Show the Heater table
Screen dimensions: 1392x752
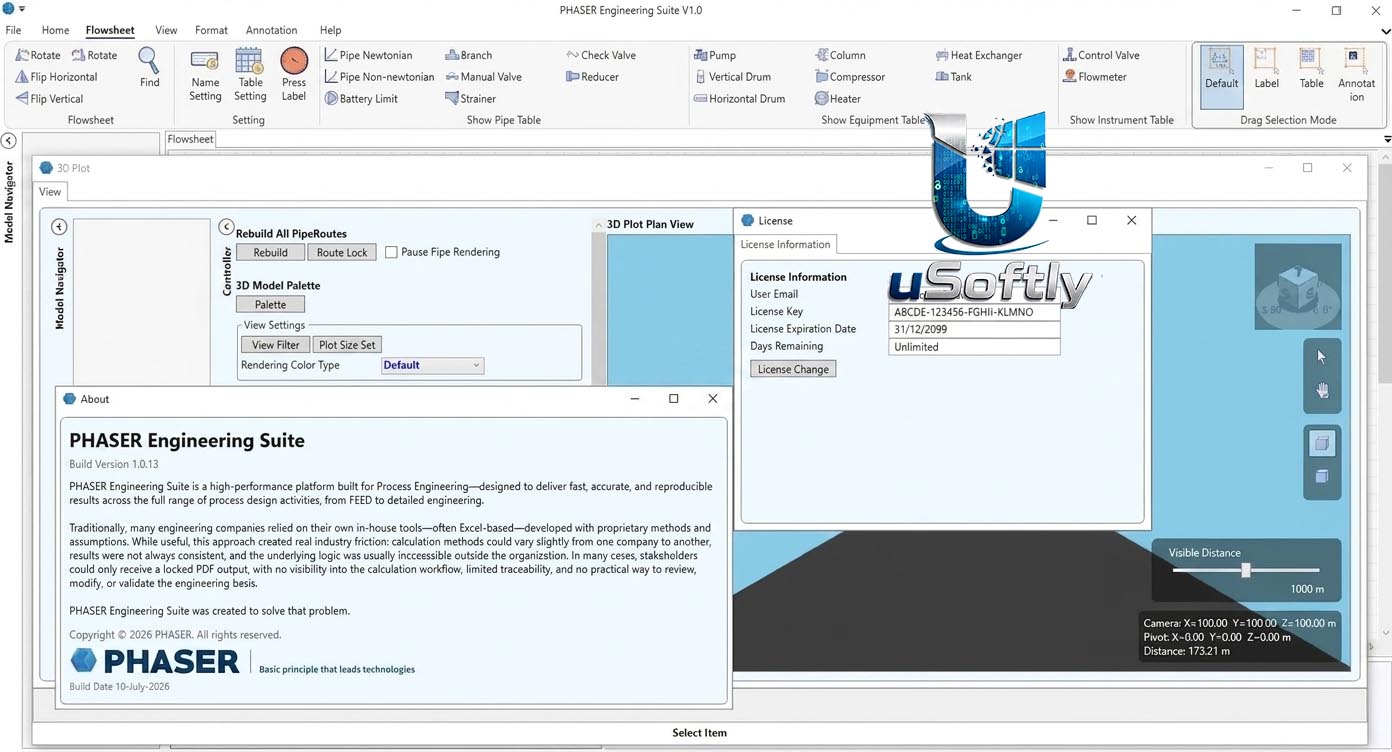[838, 99]
